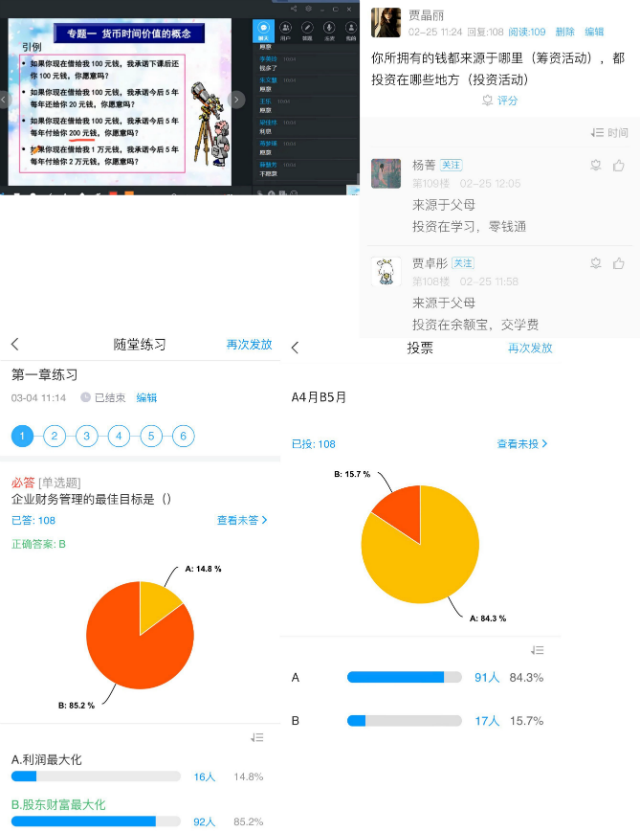This screenshot has width=640, height=832.
Task: Expand 查看未投 list
Action: coord(522,444)
